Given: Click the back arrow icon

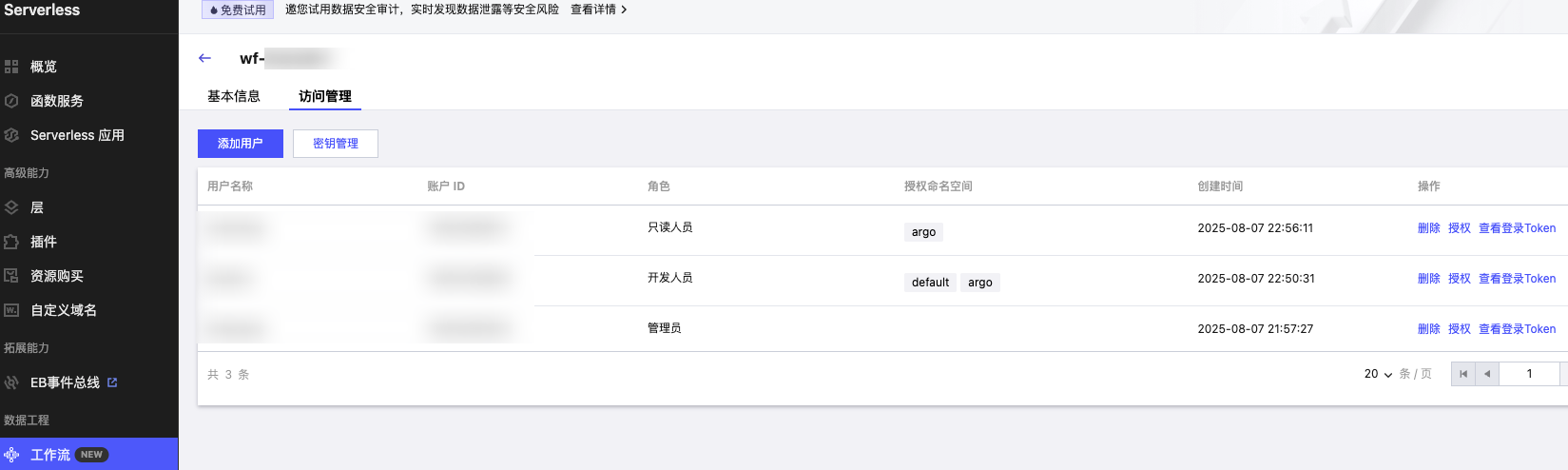Looking at the screenshot, I should point(204,58).
